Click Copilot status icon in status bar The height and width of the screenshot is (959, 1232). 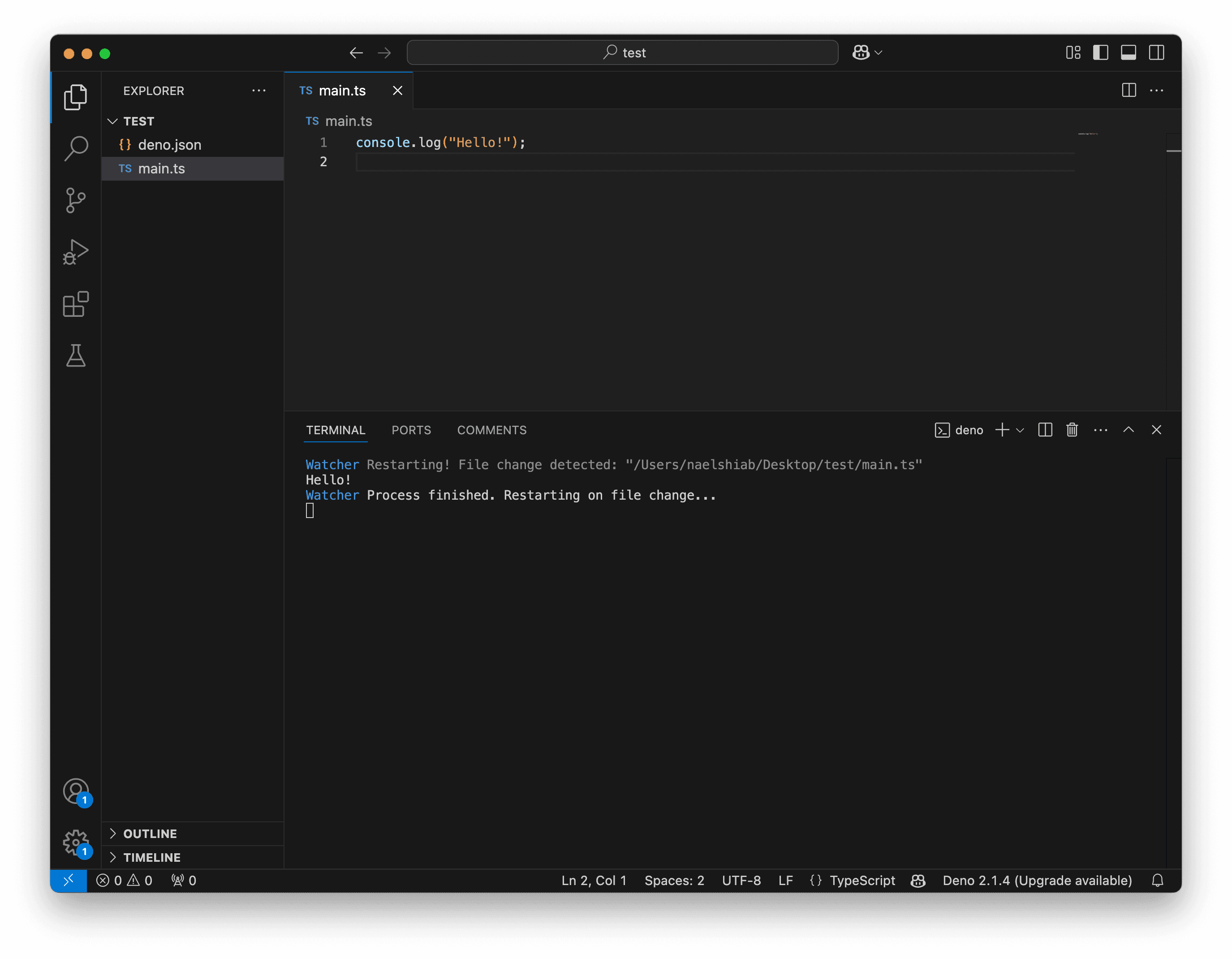pos(918,880)
